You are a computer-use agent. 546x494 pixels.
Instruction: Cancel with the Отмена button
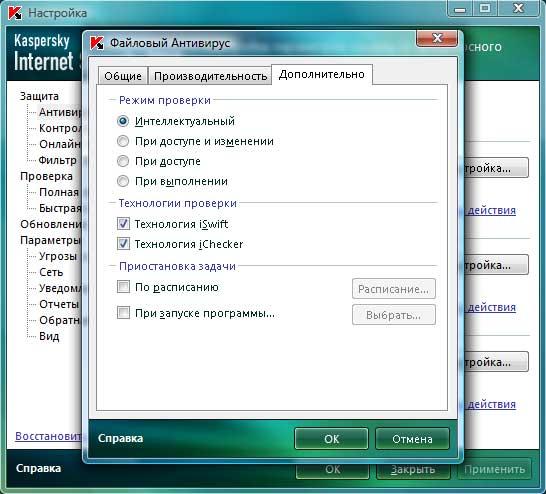coord(412,439)
